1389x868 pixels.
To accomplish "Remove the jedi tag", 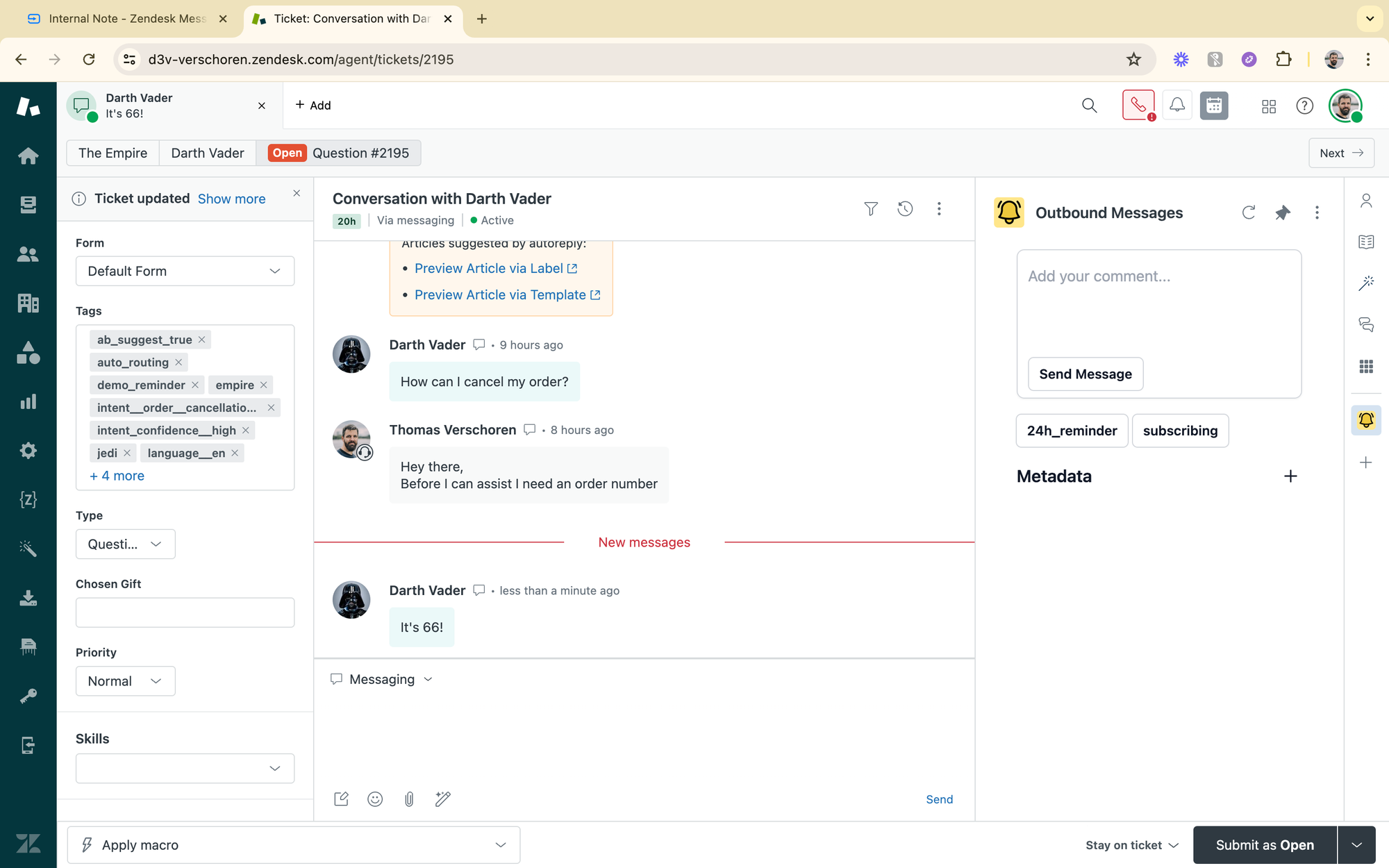I will click(127, 453).
